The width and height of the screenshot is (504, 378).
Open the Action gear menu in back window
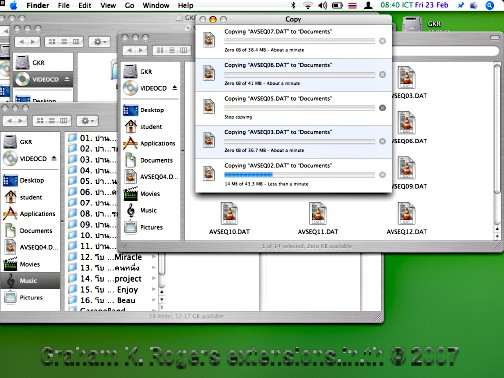pyautogui.click(x=99, y=42)
